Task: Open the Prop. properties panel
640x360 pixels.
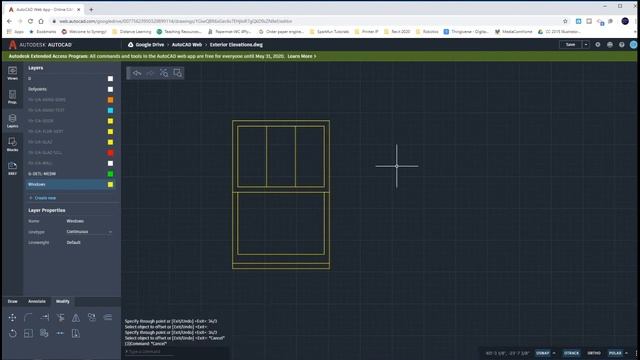Action: pyautogui.click(x=12, y=97)
